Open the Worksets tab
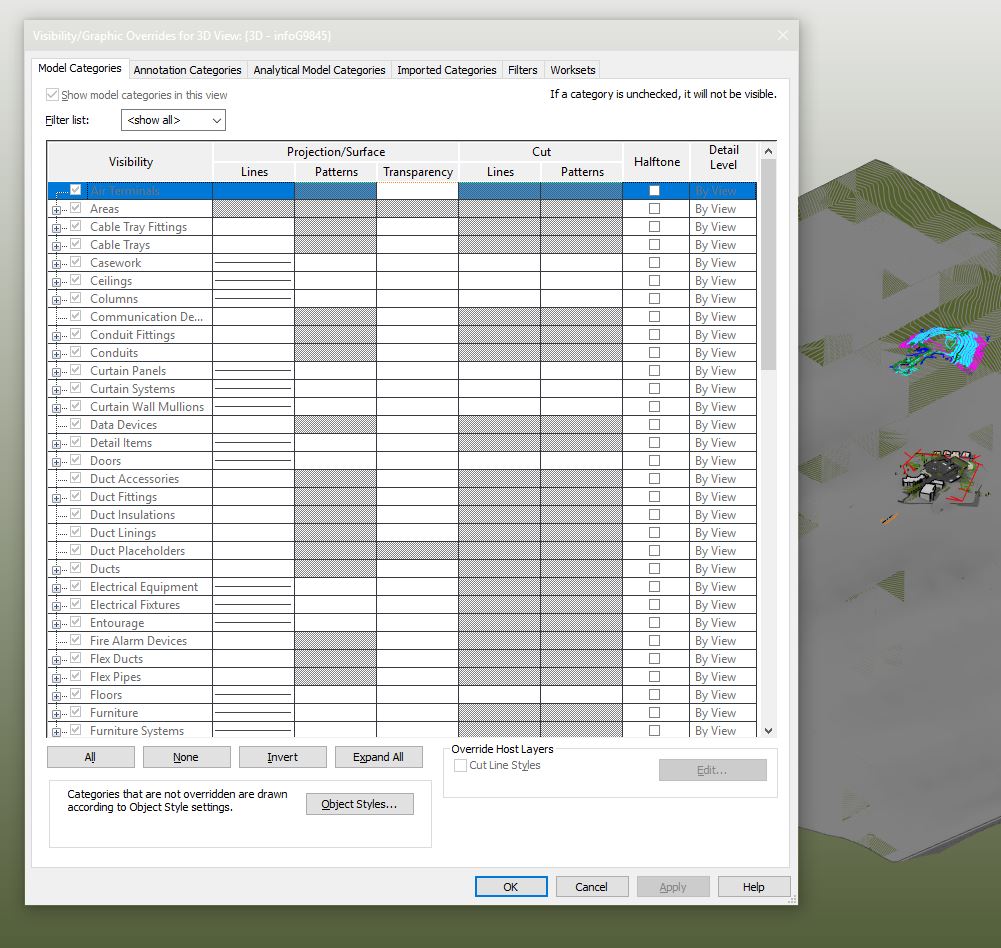Screen dimensions: 1001x948 [x=573, y=70]
